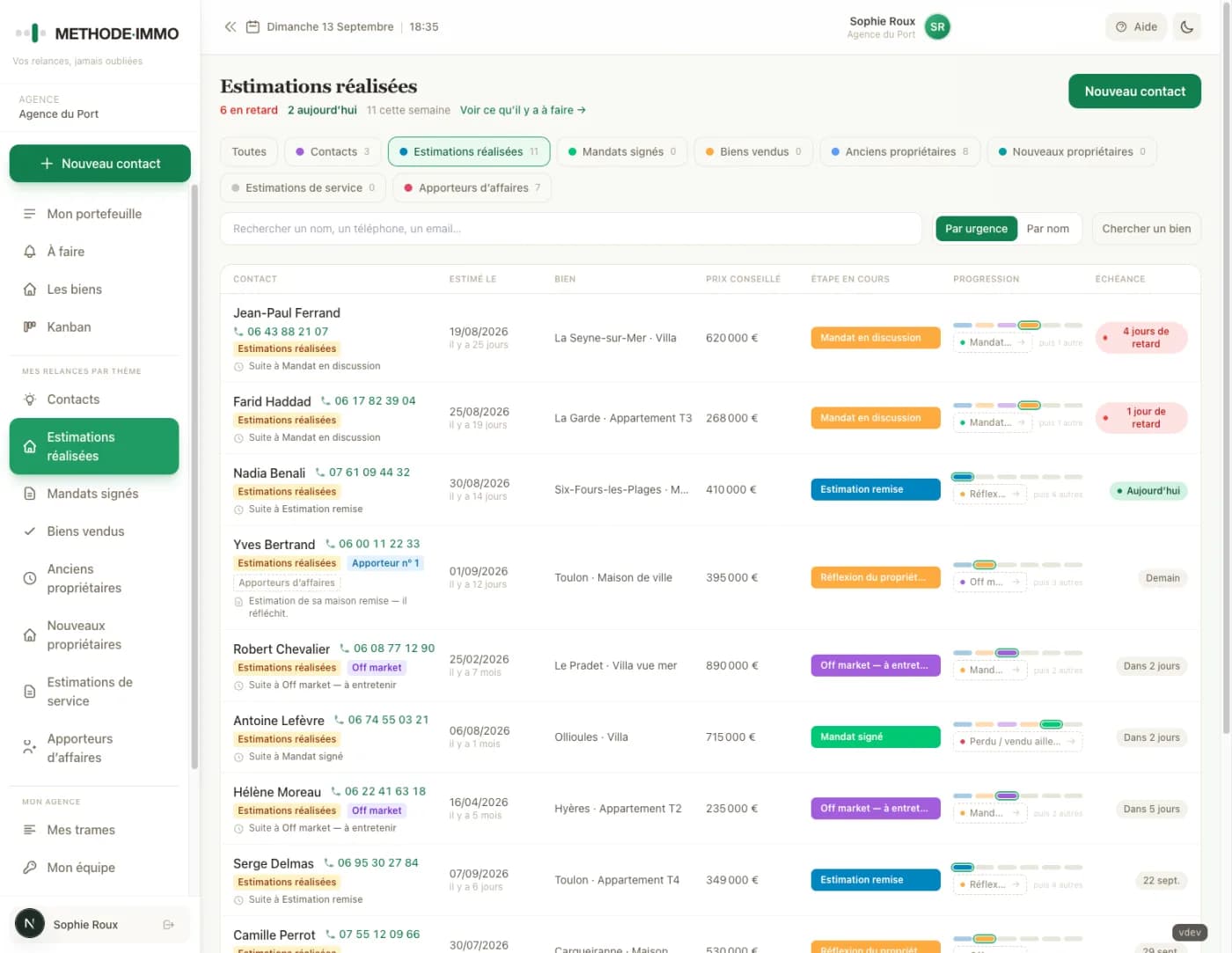Click the document icon for Estimations de service
1232x953 pixels.
30,692
